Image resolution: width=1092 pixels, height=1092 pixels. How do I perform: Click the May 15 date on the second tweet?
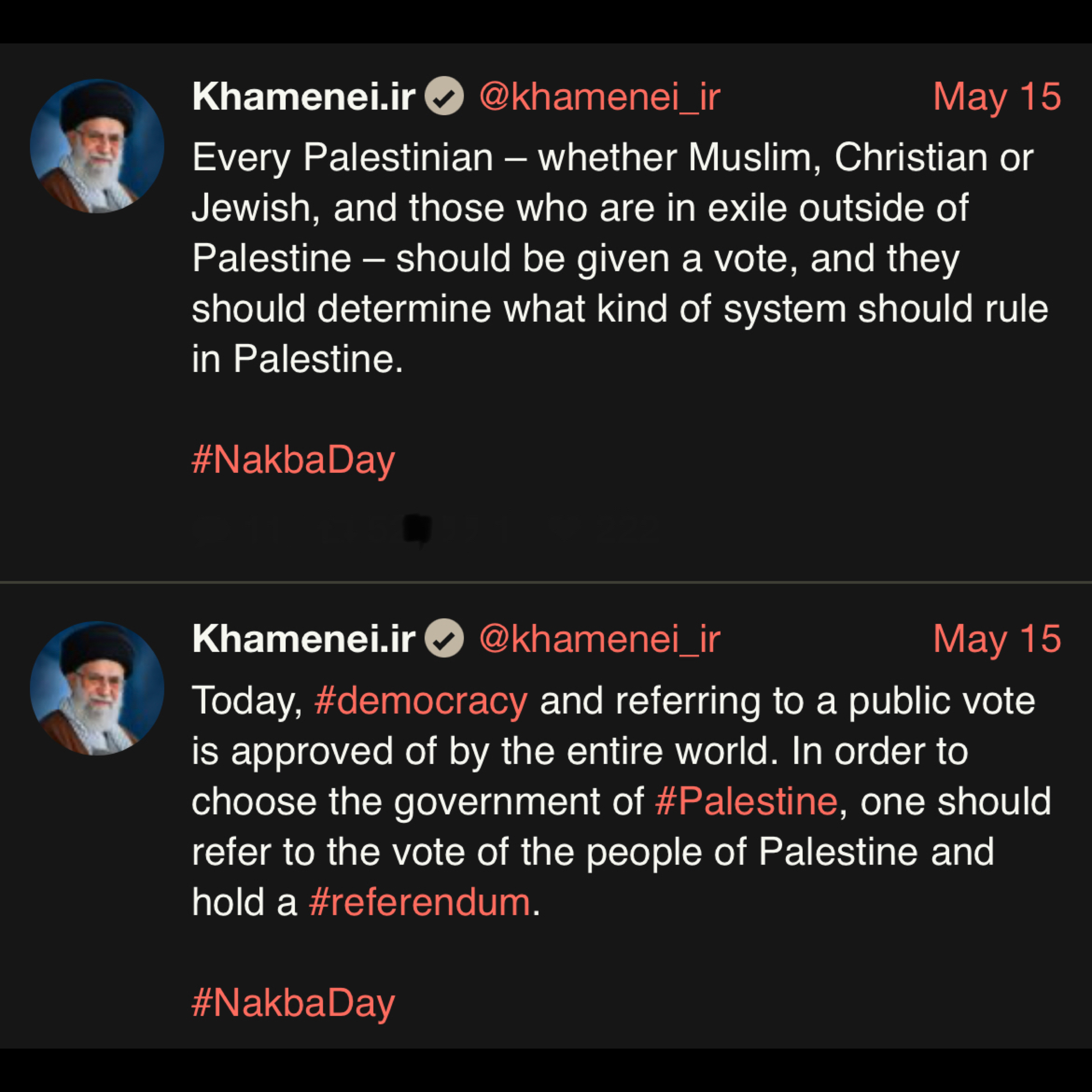tap(996, 639)
